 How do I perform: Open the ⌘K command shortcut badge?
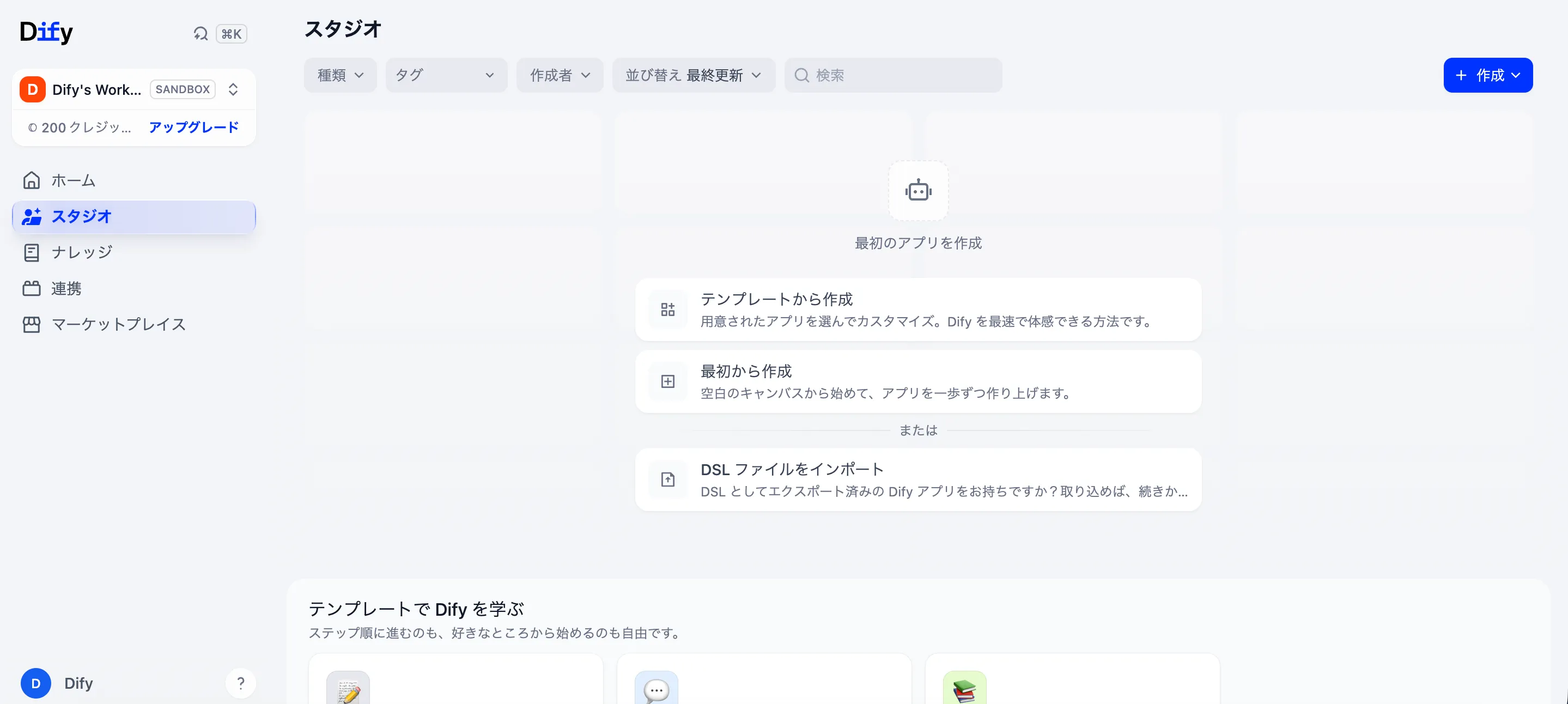point(232,33)
